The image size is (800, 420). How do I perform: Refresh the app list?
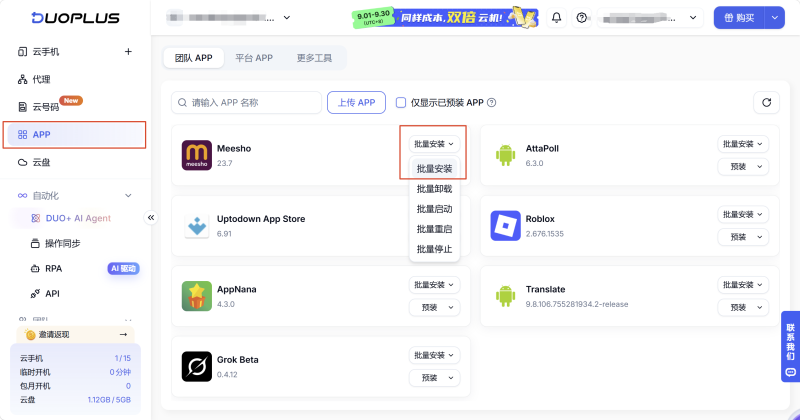766,103
